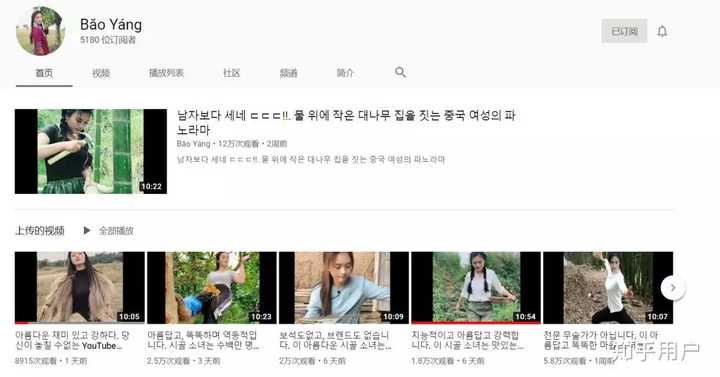Viewport: 720px width, 377px height.
Task: Open the video thumbnail with duration 10:54
Action: pos(476,287)
